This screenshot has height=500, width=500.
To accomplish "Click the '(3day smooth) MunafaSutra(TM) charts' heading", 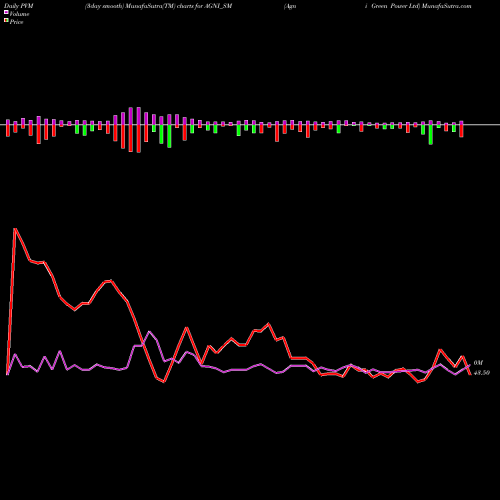I will coord(140,6).
